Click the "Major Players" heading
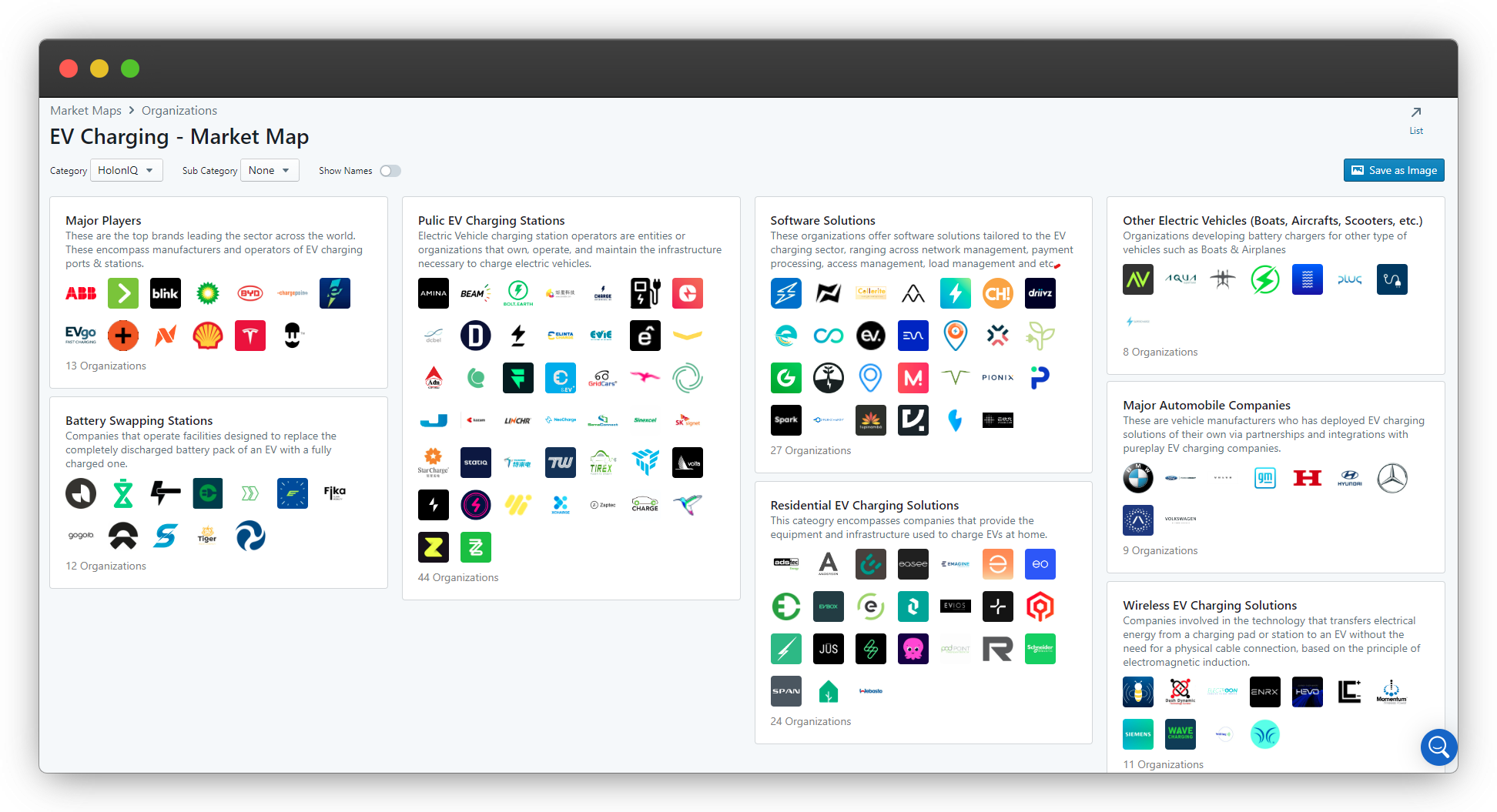Screen dimensions: 1497x812 point(103,221)
